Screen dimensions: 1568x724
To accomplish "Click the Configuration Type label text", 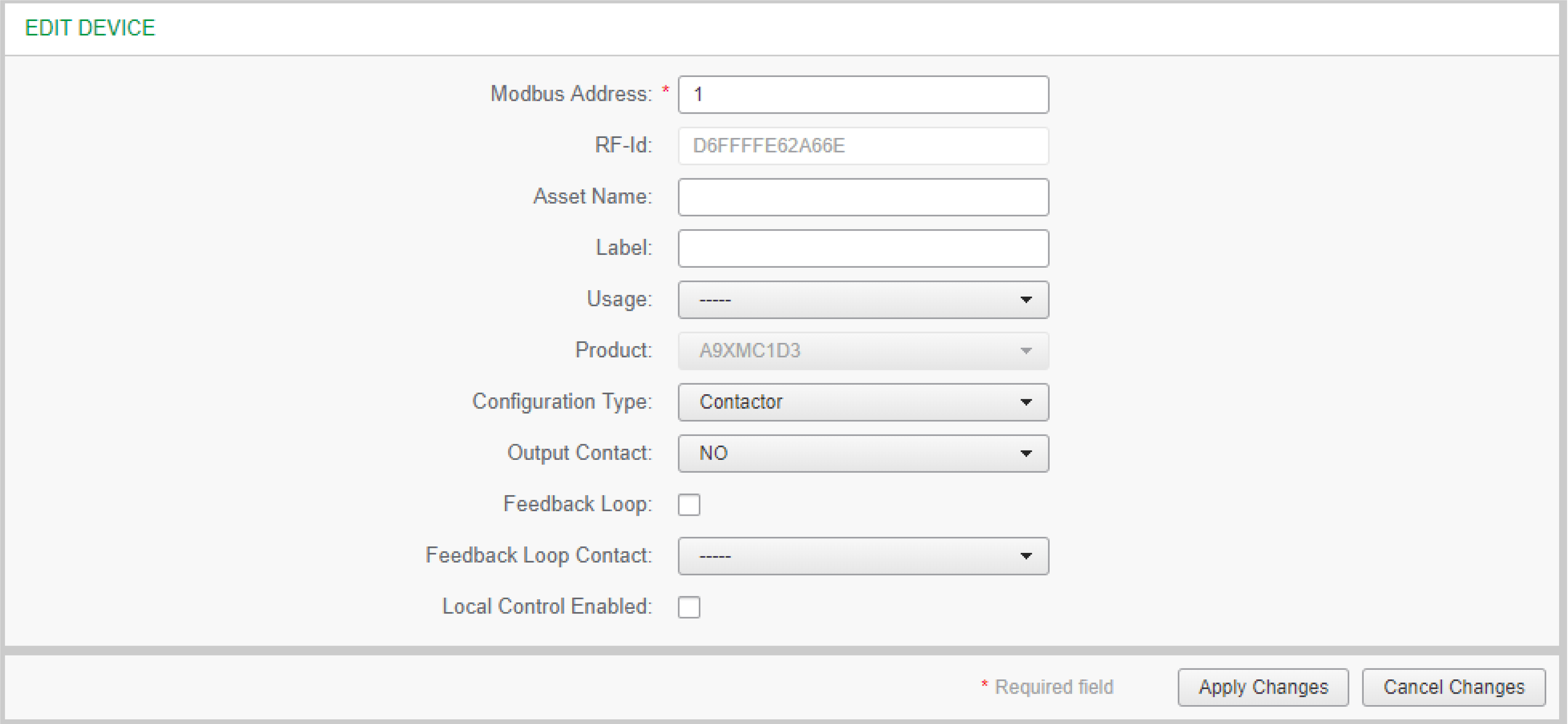I will [x=562, y=401].
